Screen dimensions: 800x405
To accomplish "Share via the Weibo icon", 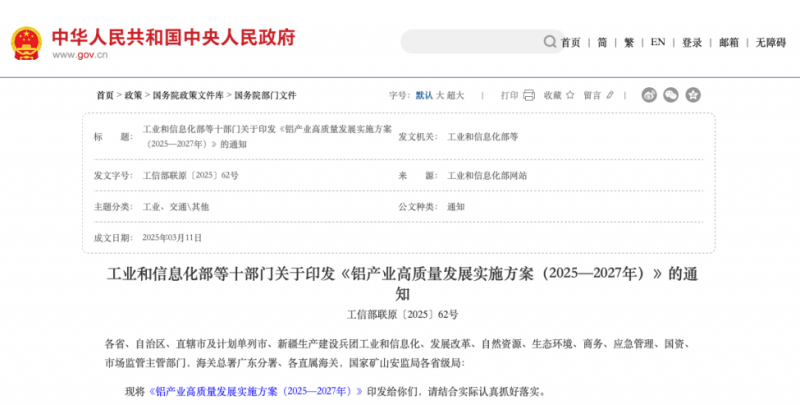I will click(x=648, y=95).
